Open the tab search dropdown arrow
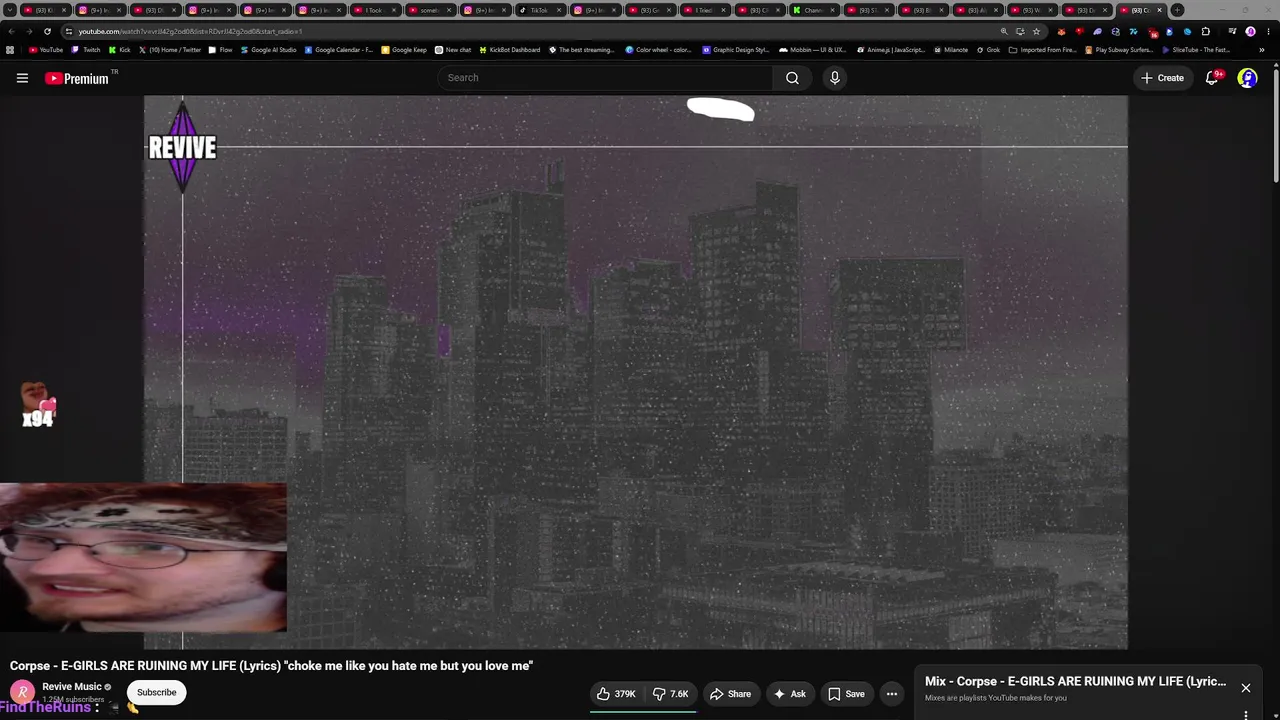This screenshot has height=720, width=1280. [x=10, y=10]
